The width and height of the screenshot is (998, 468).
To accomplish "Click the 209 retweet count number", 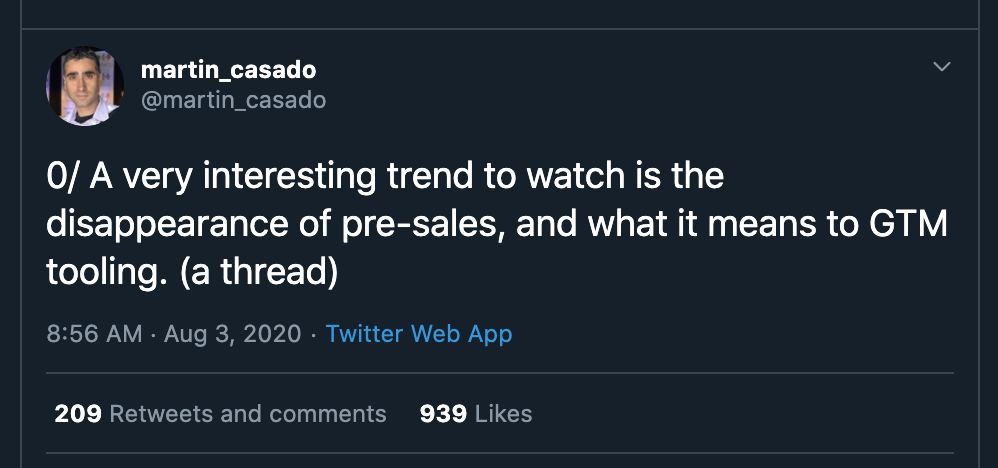I will (x=78, y=414).
